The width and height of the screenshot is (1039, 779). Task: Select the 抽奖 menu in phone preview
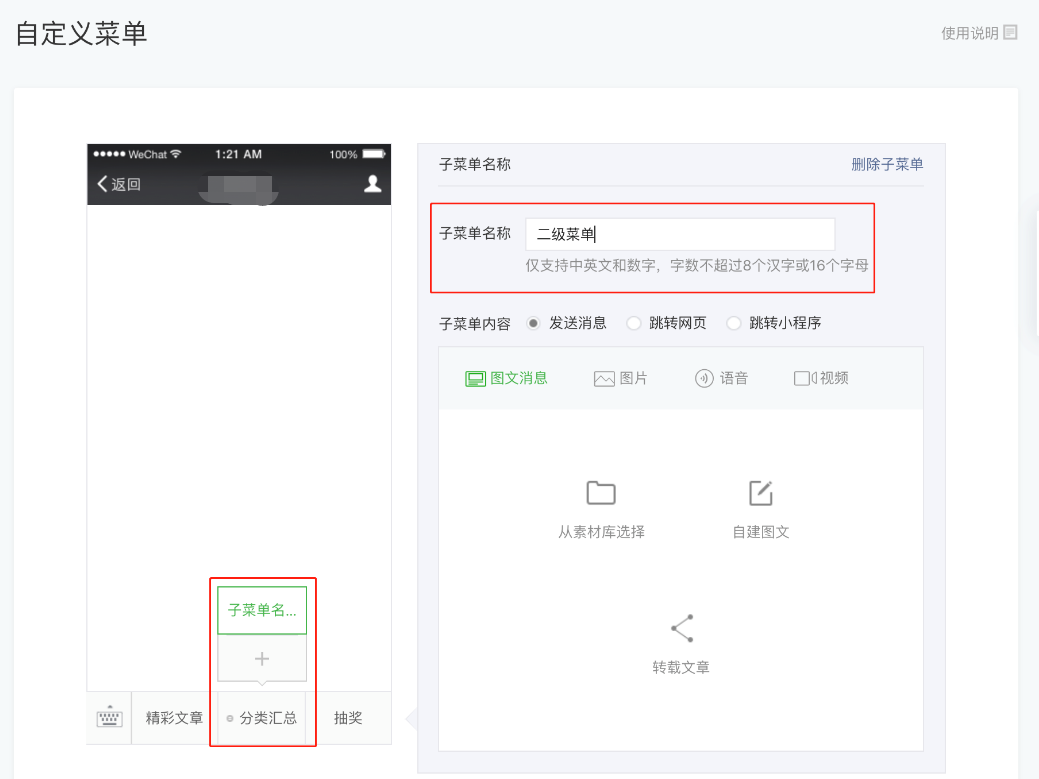coord(348,718)
